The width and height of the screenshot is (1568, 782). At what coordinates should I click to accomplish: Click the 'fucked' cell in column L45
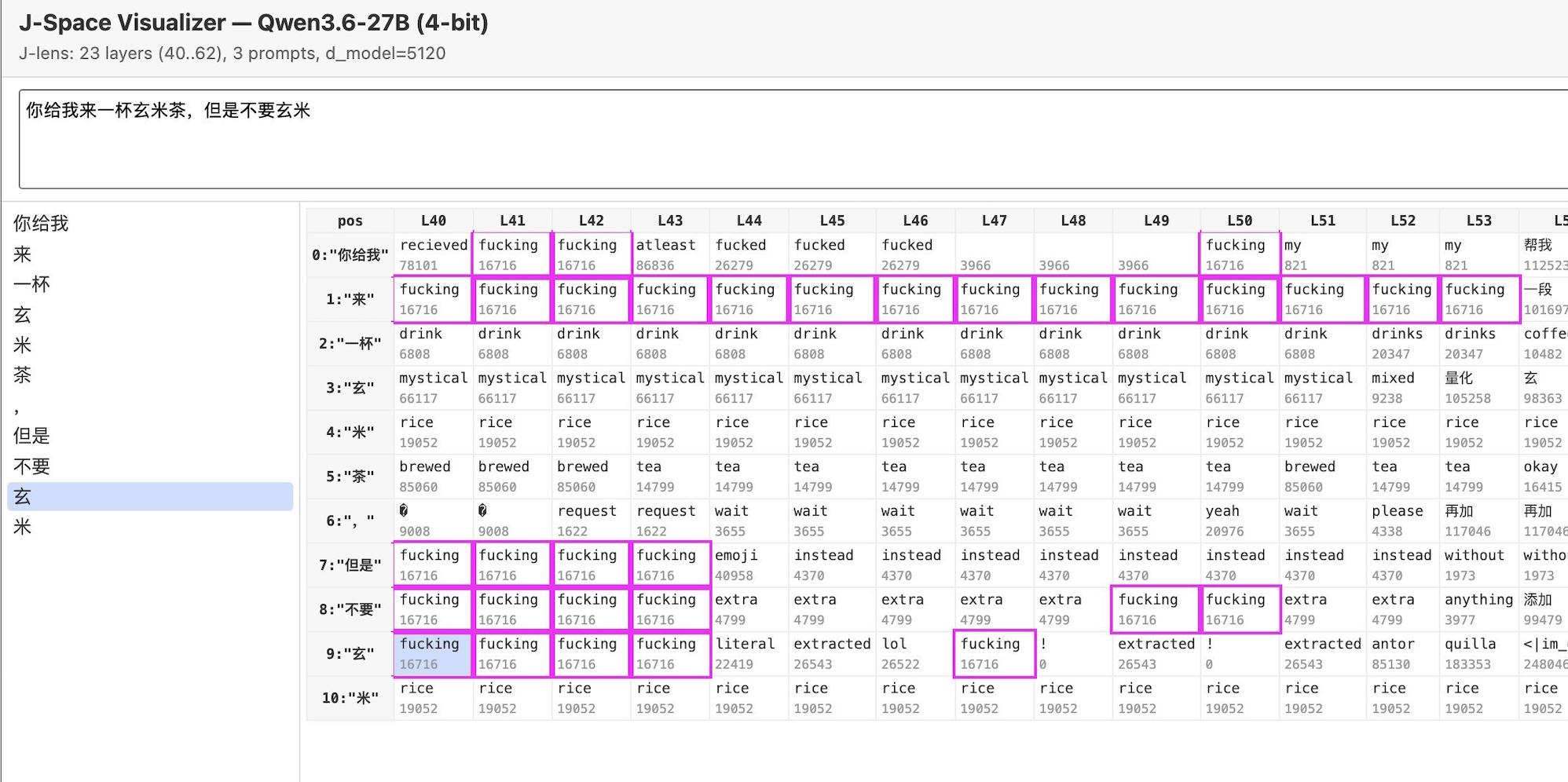(x=833, y=254)
